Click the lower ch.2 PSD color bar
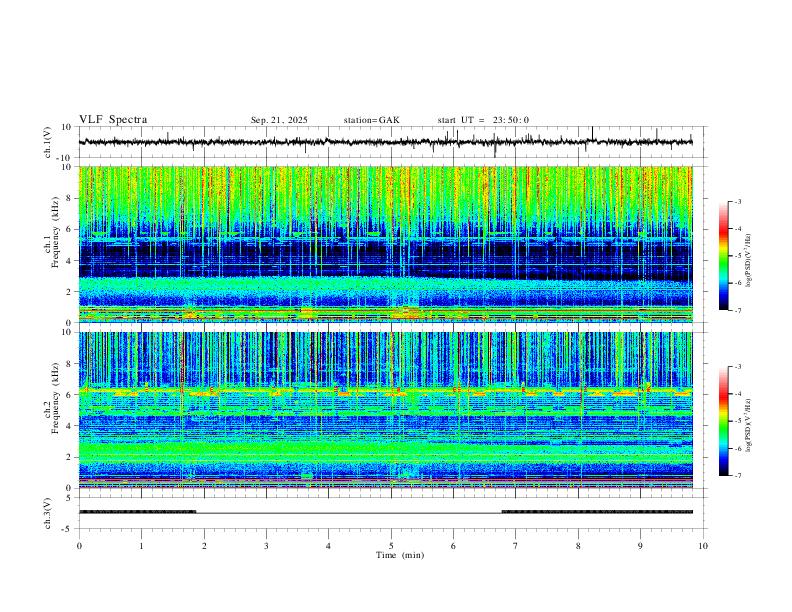Screen dimensions: 792x612 pos(723,421)
